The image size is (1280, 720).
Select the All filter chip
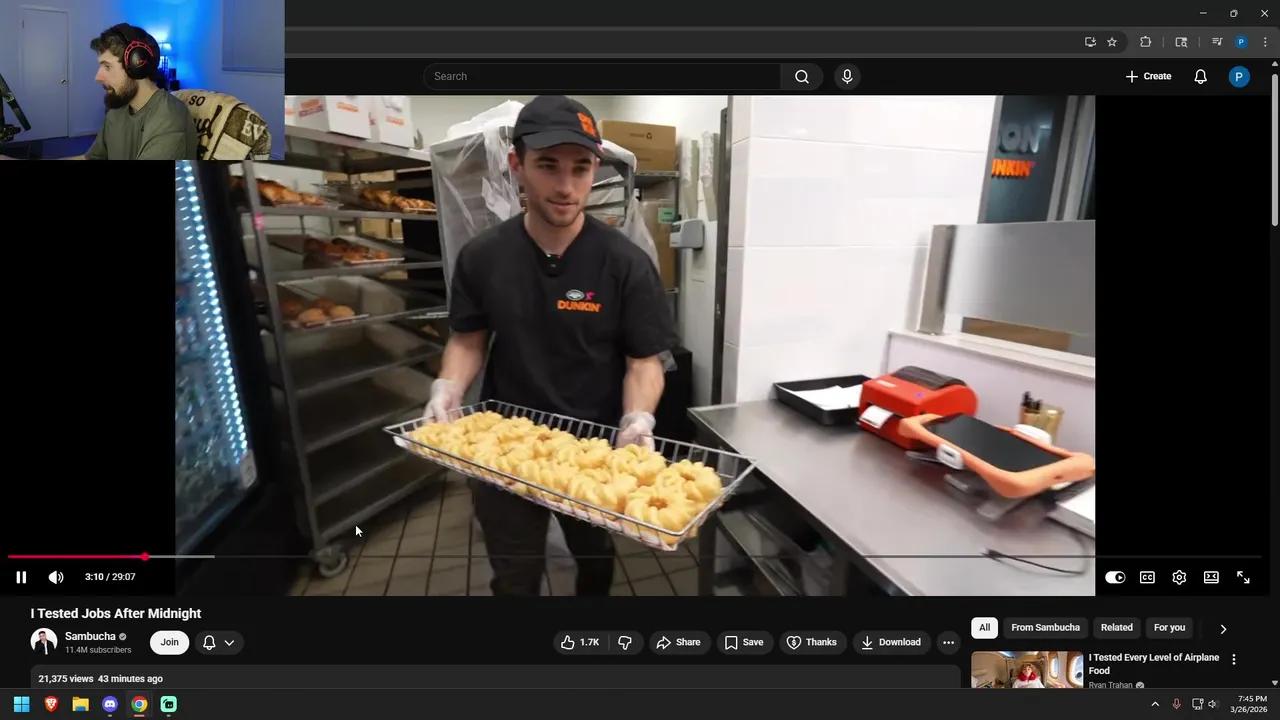point(984,628)
